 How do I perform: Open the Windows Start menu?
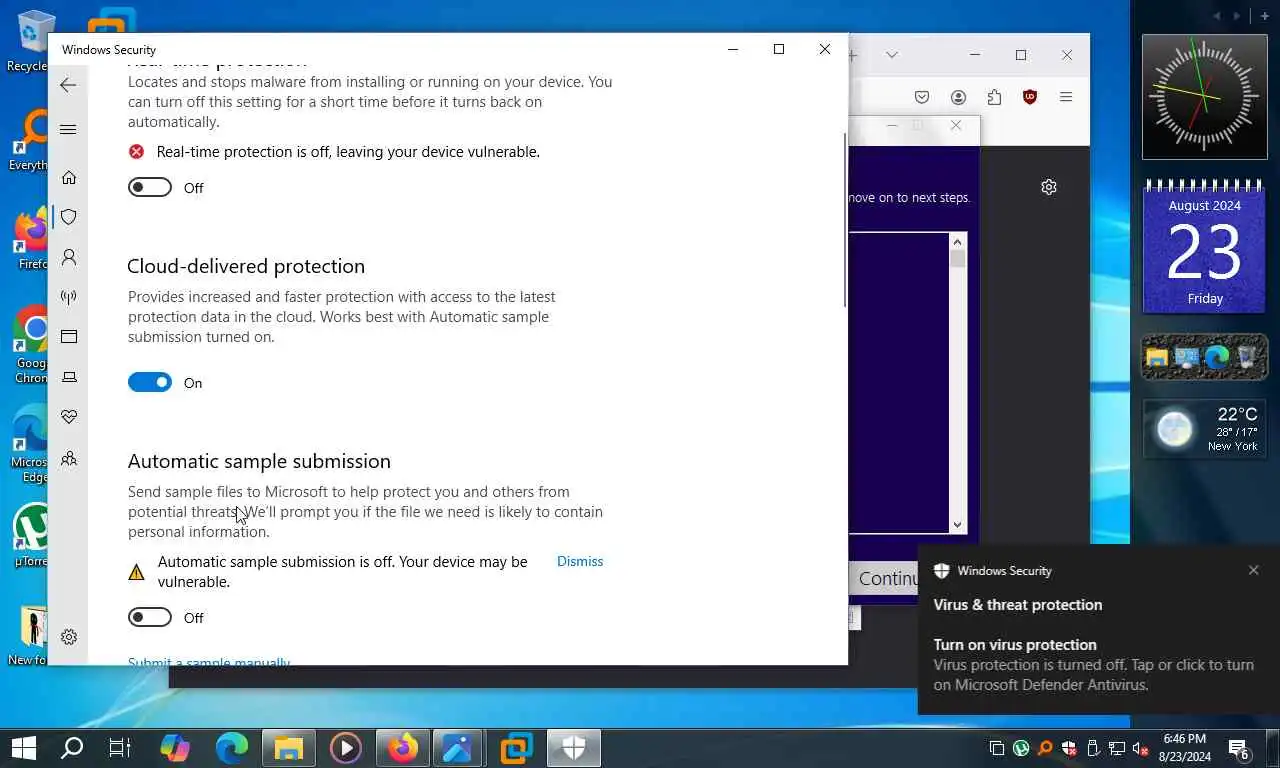coord(24,748)
